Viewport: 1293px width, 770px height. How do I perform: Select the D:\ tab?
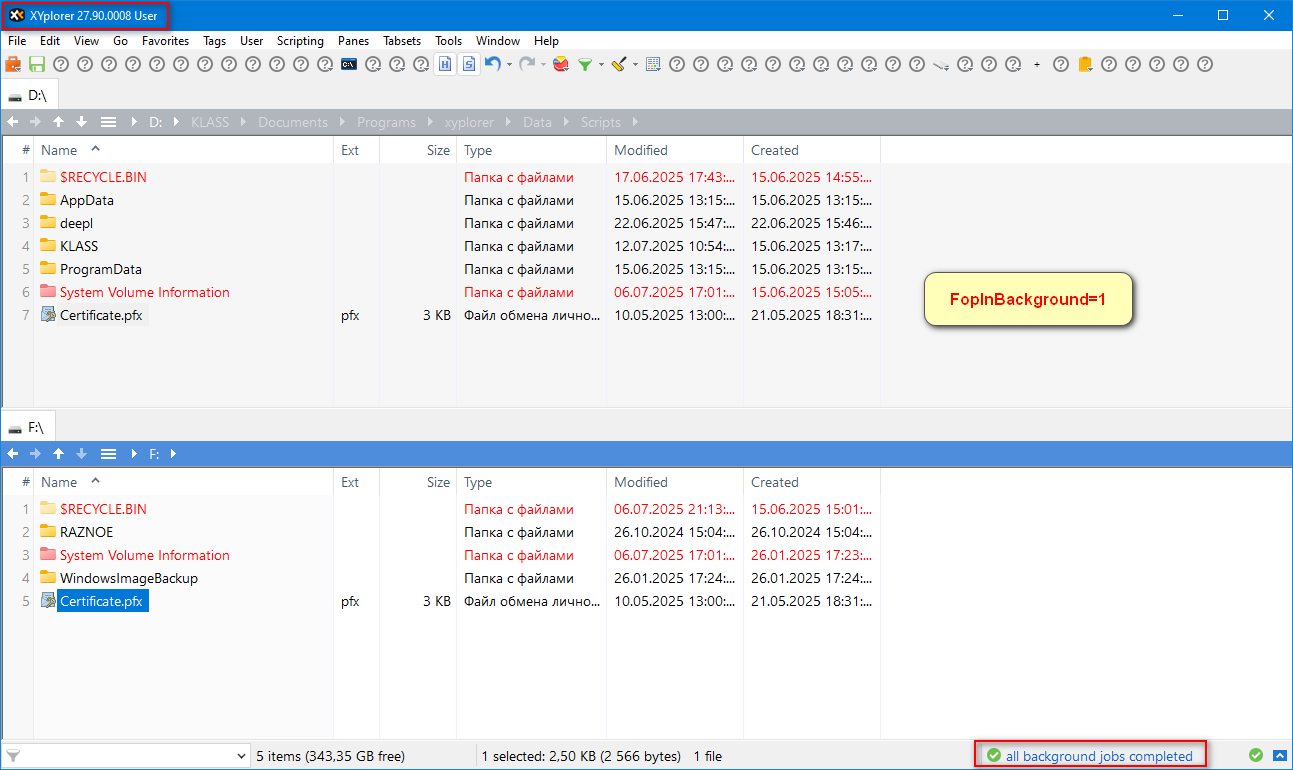(30, 95)
